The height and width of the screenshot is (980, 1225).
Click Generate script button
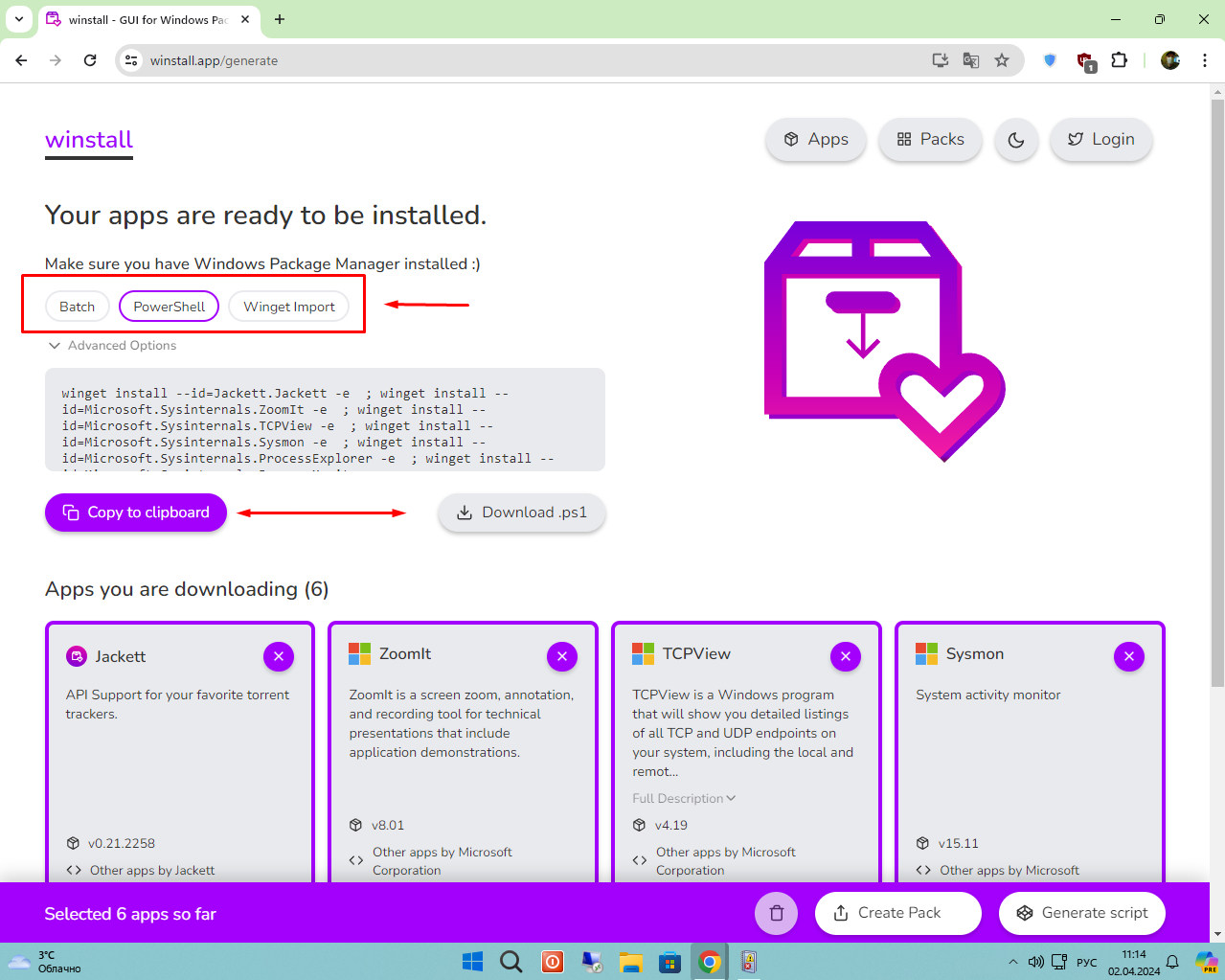pos(1082,913)
